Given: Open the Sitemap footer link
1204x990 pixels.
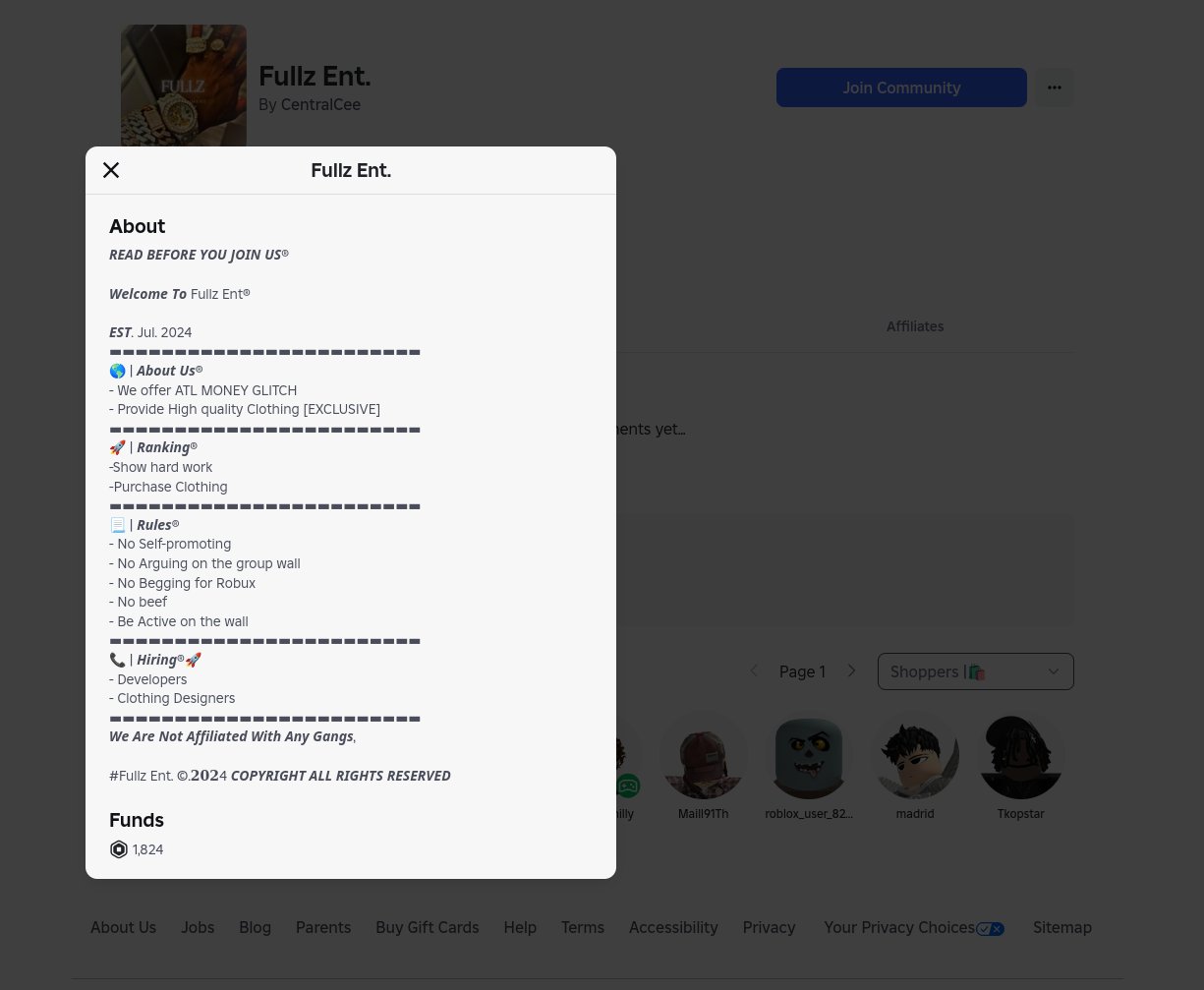Looking at the screenshot, I should coord(1062,927).
